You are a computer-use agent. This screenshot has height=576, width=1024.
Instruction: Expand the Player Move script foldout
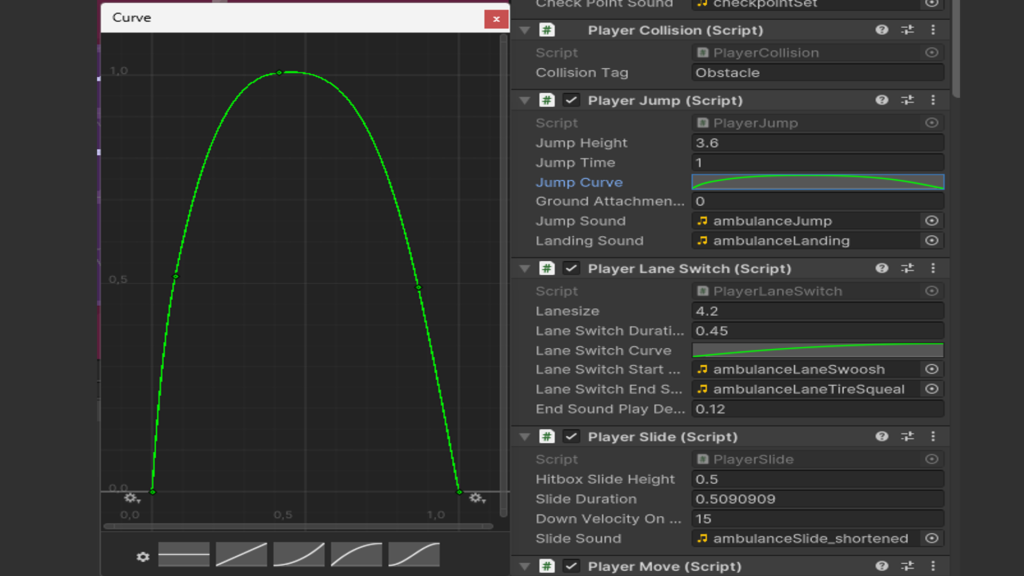pos(525,564)
